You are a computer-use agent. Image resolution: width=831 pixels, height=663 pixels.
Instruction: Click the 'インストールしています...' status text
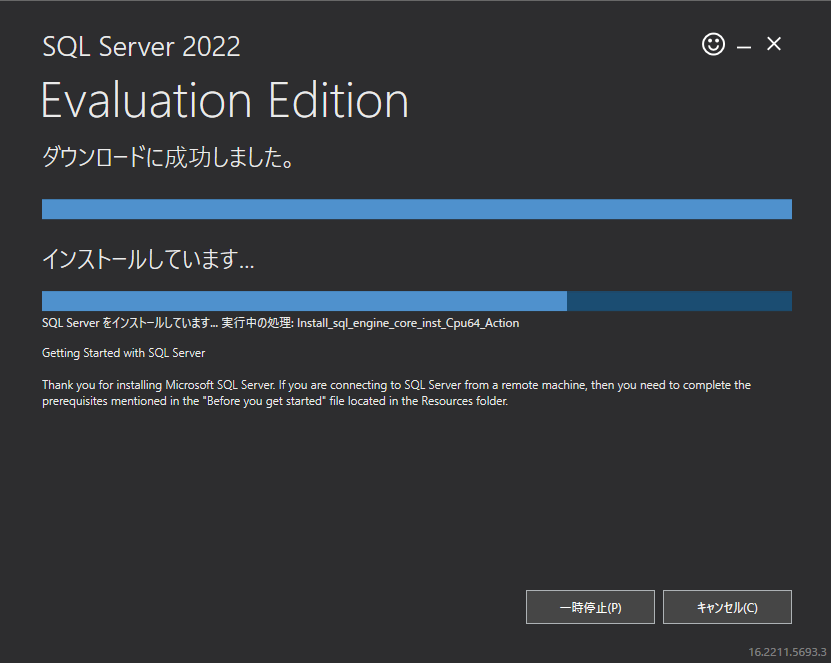point(148,259)
